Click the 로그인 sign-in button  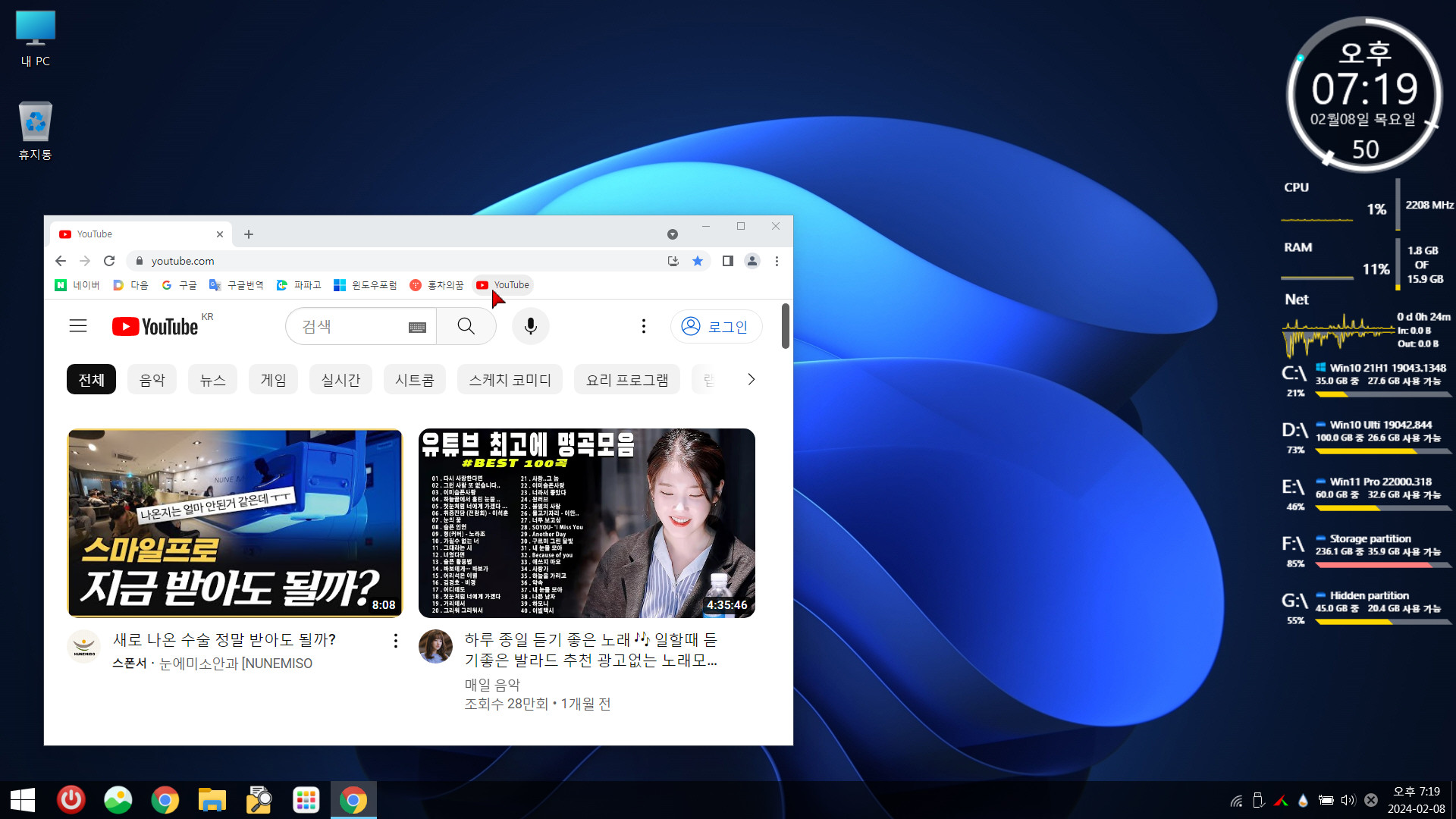pyautogui.click(x=716, y=326)
